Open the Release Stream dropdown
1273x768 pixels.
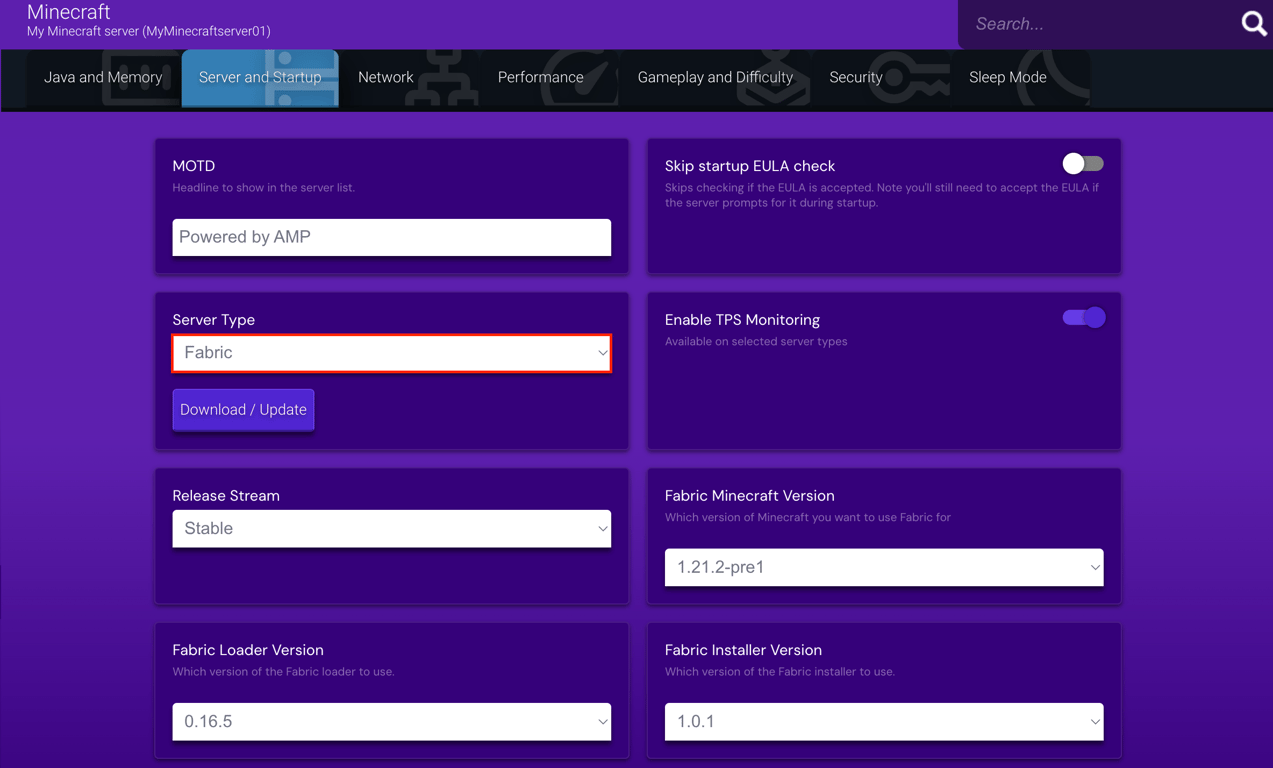pos(391,528)
